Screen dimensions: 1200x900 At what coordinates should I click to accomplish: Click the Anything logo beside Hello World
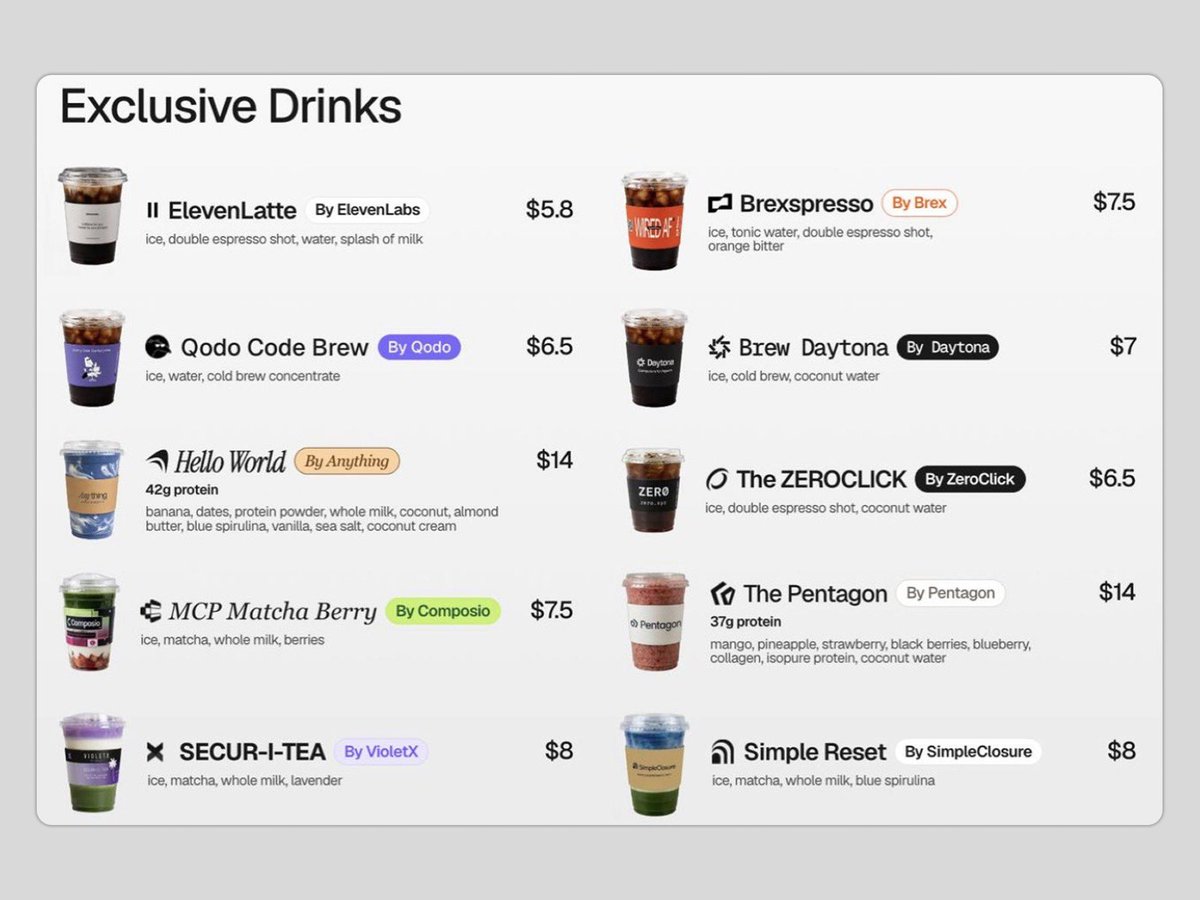(157, 461)
